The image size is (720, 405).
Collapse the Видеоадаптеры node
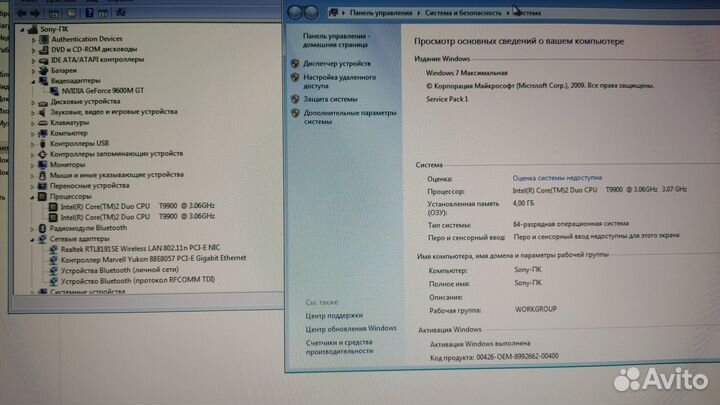click(x=33, y=81)
